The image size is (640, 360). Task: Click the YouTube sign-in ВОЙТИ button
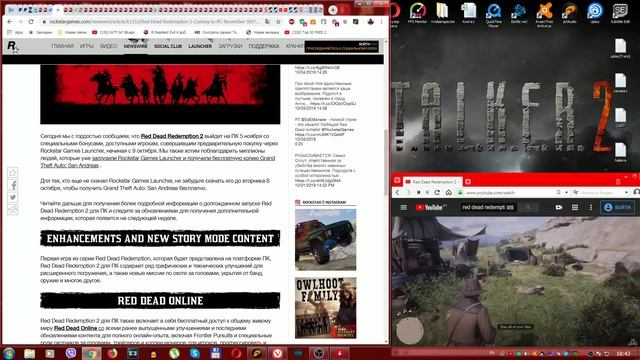point(617,207)
